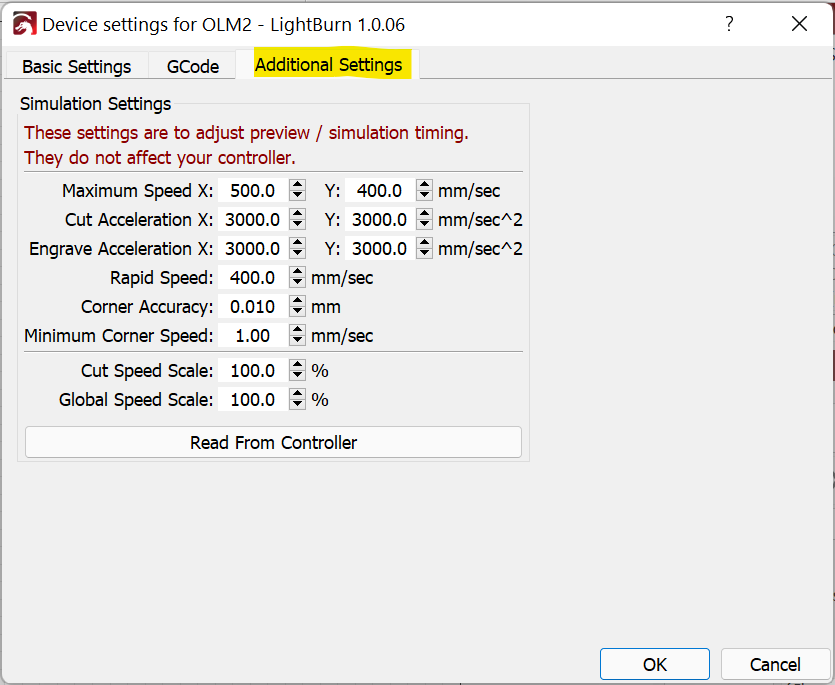The height and width of the screenshot is (685, 835).
Task: Increase Engrave Acceleration Y value
Action: coord(424,243)
